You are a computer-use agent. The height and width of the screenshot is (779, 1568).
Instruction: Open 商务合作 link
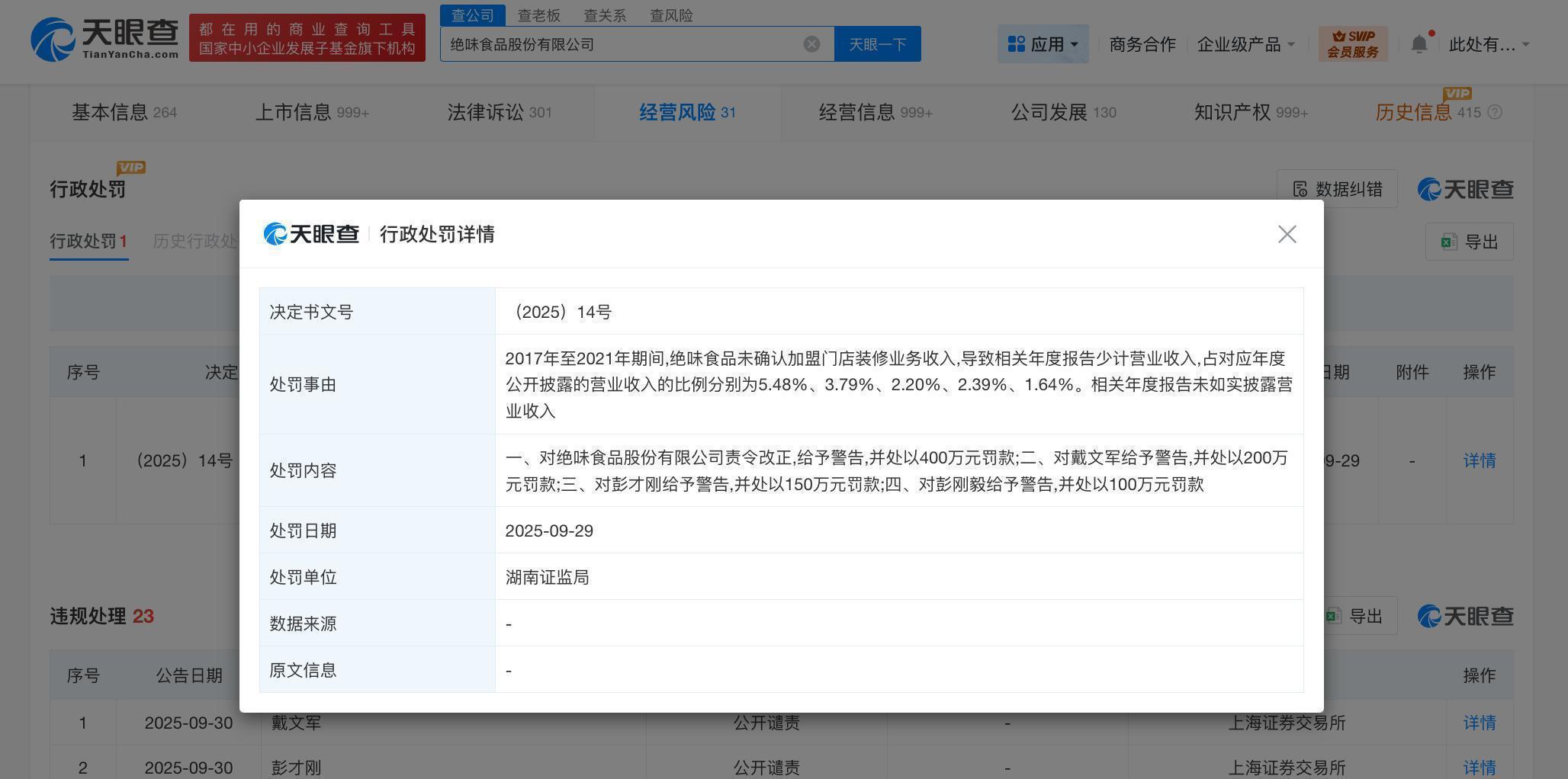(x=1142, y=44)
